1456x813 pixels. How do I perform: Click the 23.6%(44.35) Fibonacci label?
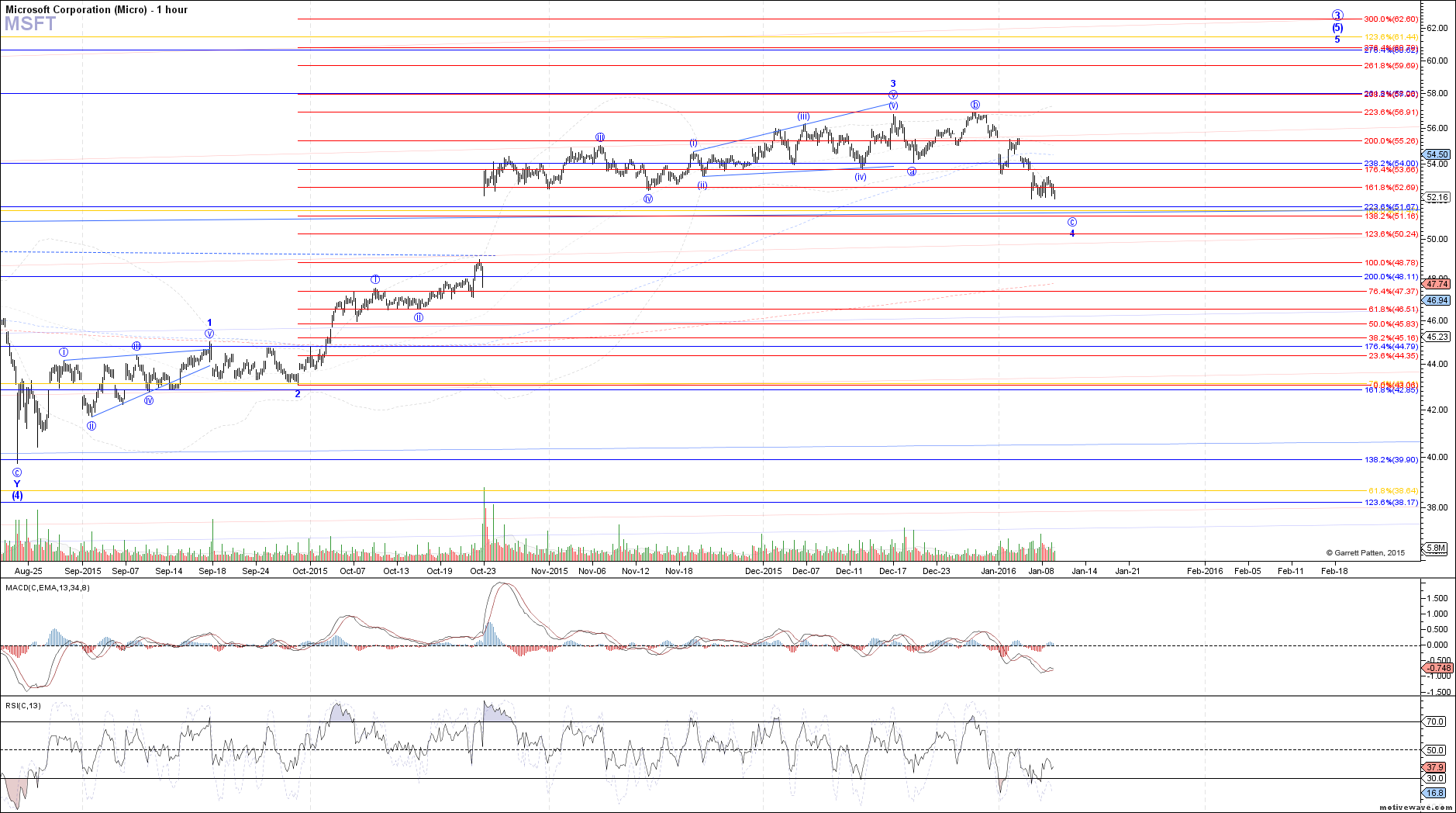pyautogui.click(x=1393, y=355)
